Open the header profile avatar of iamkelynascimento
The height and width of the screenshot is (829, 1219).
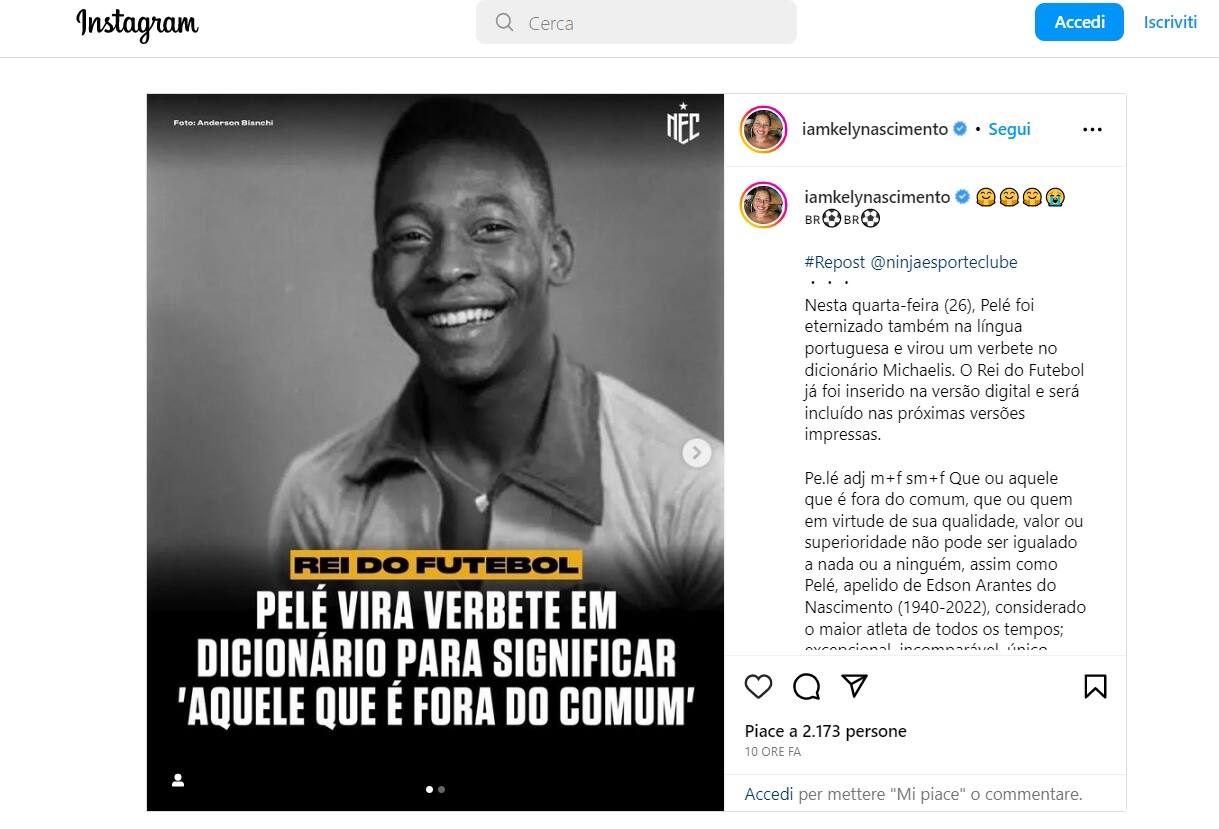click(763, 129)
